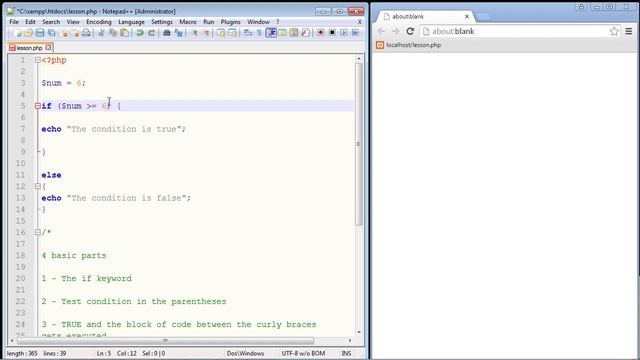Toggle the indent guide button
640x360 pixels.
pyautogui.click(x=271, y=33)
